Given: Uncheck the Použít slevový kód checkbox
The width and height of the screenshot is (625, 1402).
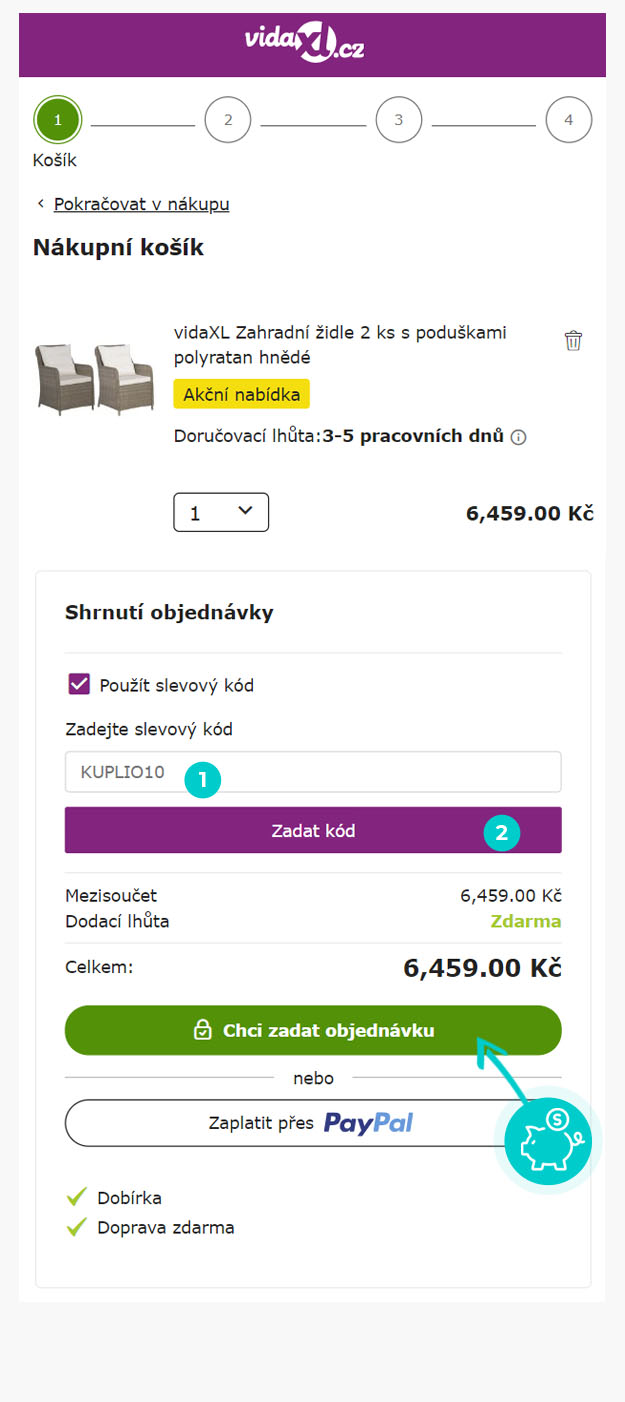Looking at the screenshot, I should [x=79, y=685].
